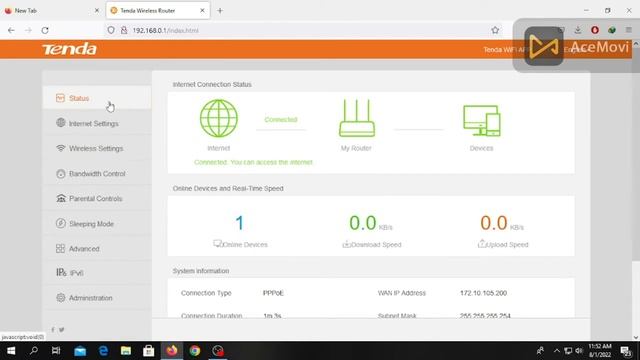The height and width of the screenshot is (360, 640).
Task: Launch Microsoft Edge from taskbar
Action: pyautogui.click(x=103, y=351)
